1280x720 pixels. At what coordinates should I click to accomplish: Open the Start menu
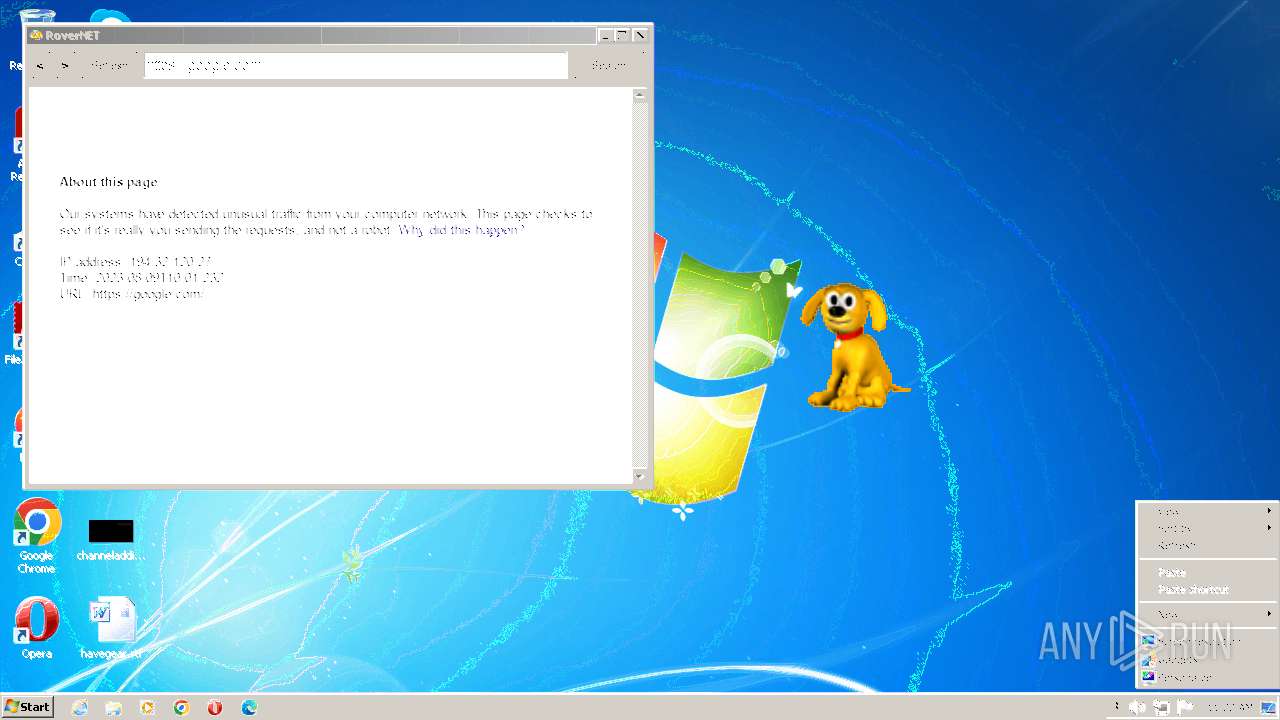[x=27, y=707]
